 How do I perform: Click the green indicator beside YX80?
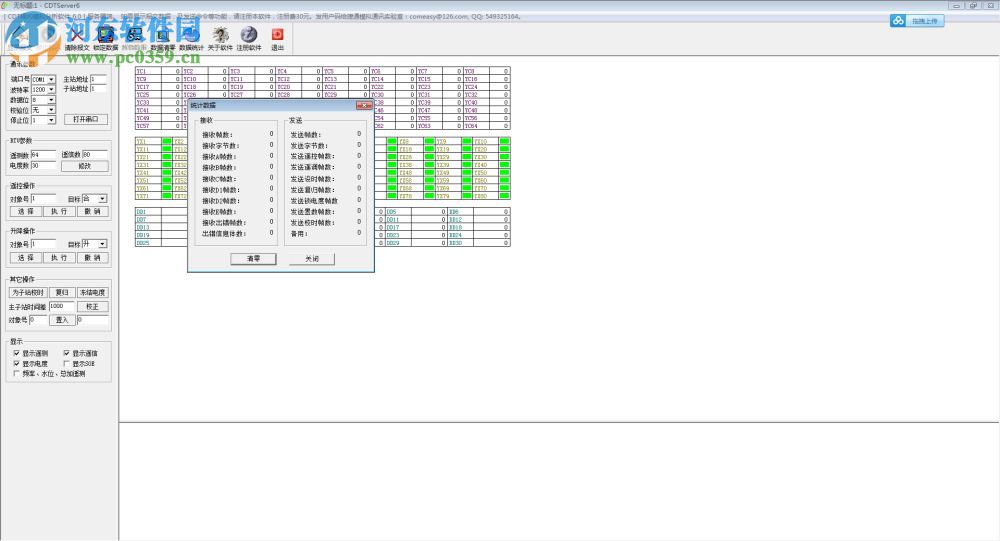(504, 196)
